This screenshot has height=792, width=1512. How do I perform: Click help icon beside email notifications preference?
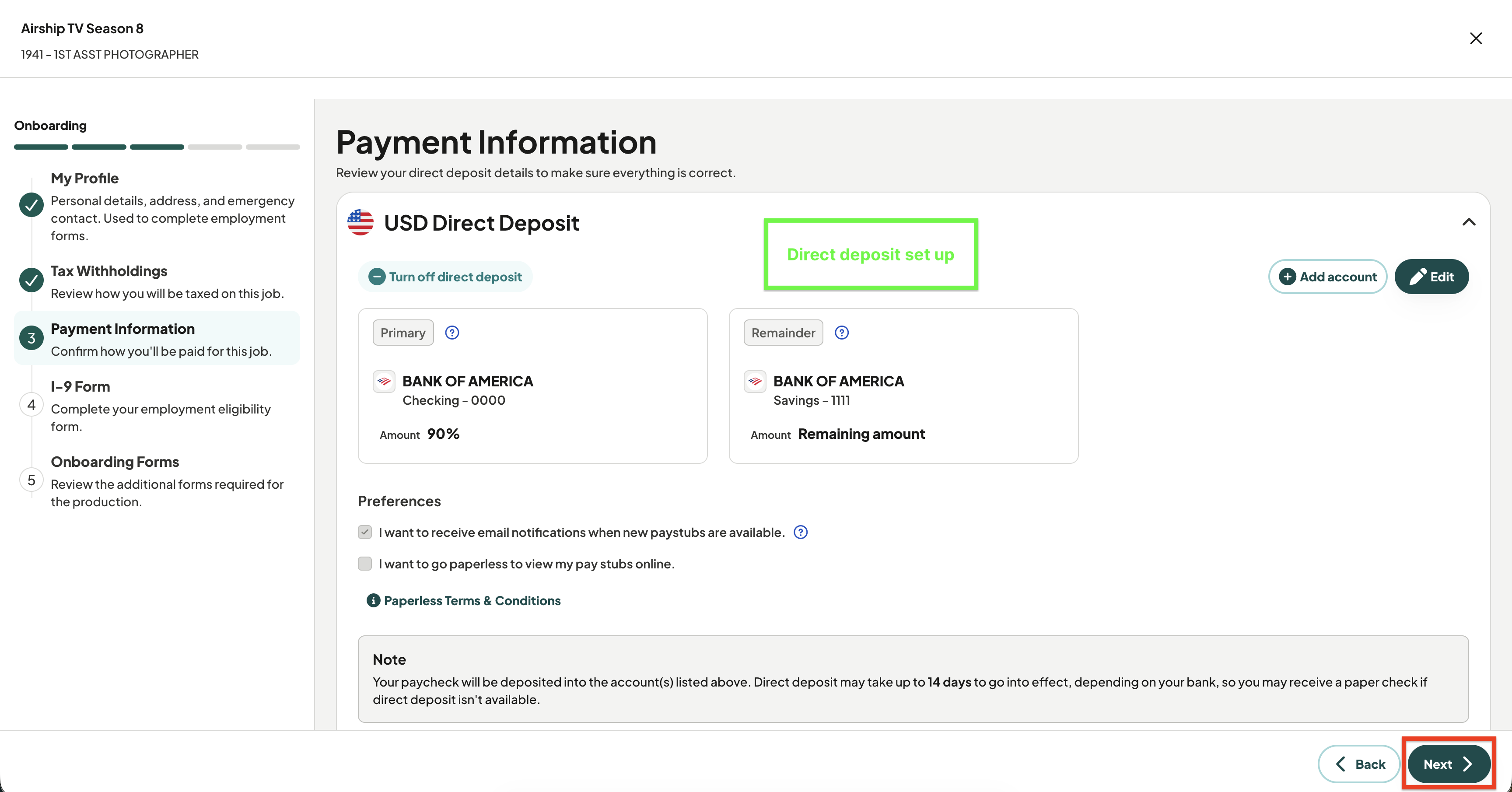[801, 533]
